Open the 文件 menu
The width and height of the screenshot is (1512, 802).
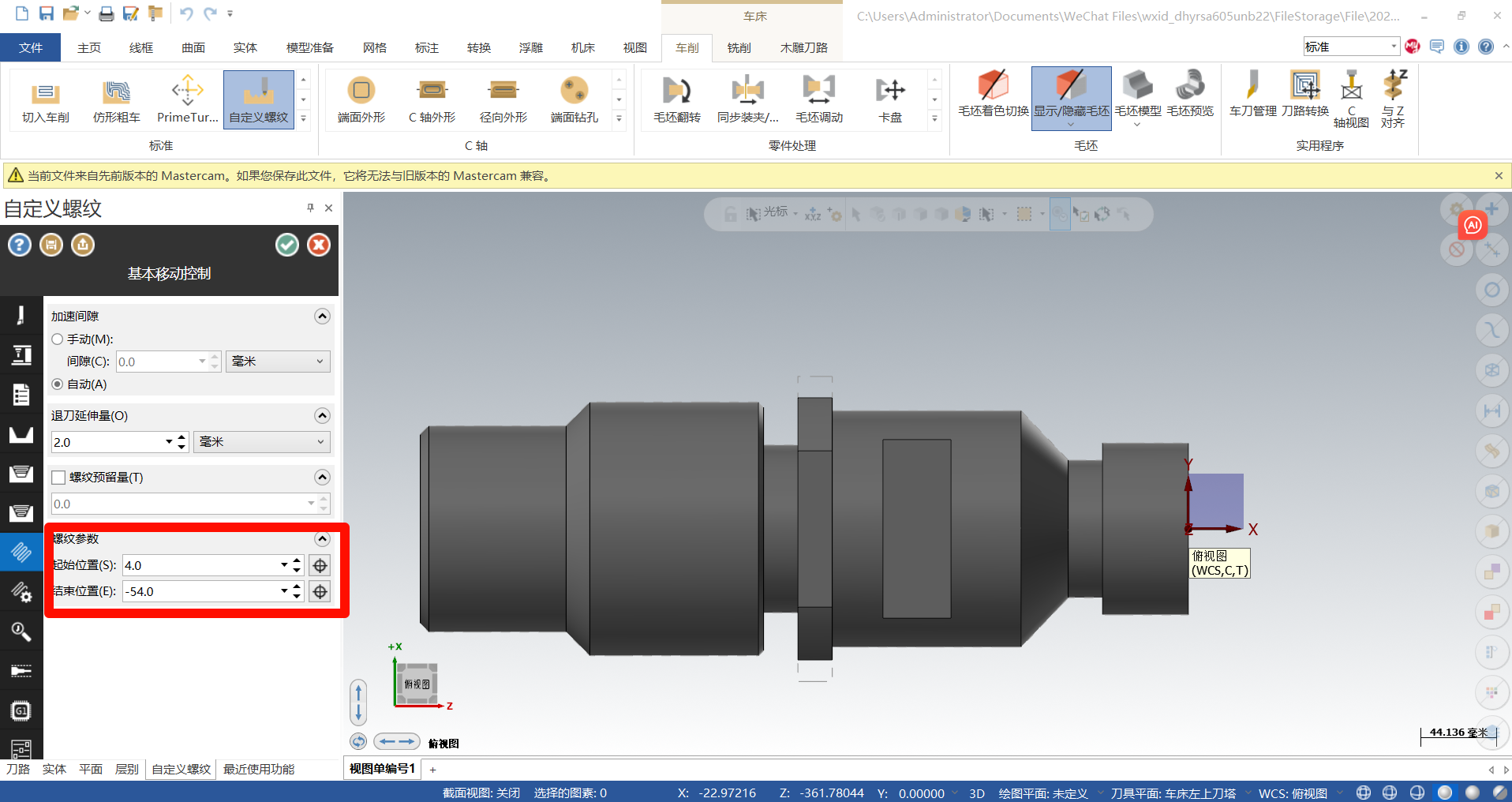(x=31, y=48)
